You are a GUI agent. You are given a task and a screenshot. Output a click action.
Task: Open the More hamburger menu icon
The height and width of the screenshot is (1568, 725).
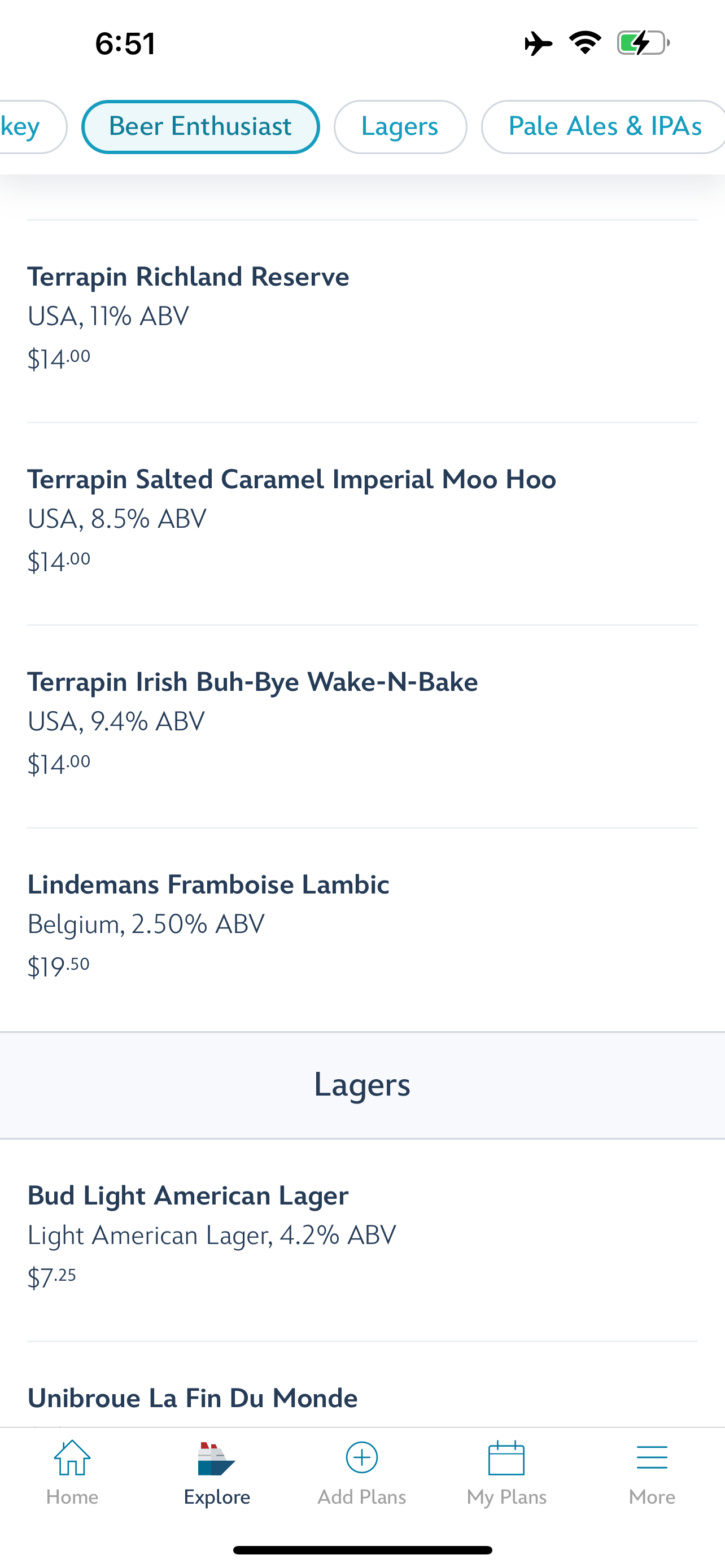click(652, 1458)
